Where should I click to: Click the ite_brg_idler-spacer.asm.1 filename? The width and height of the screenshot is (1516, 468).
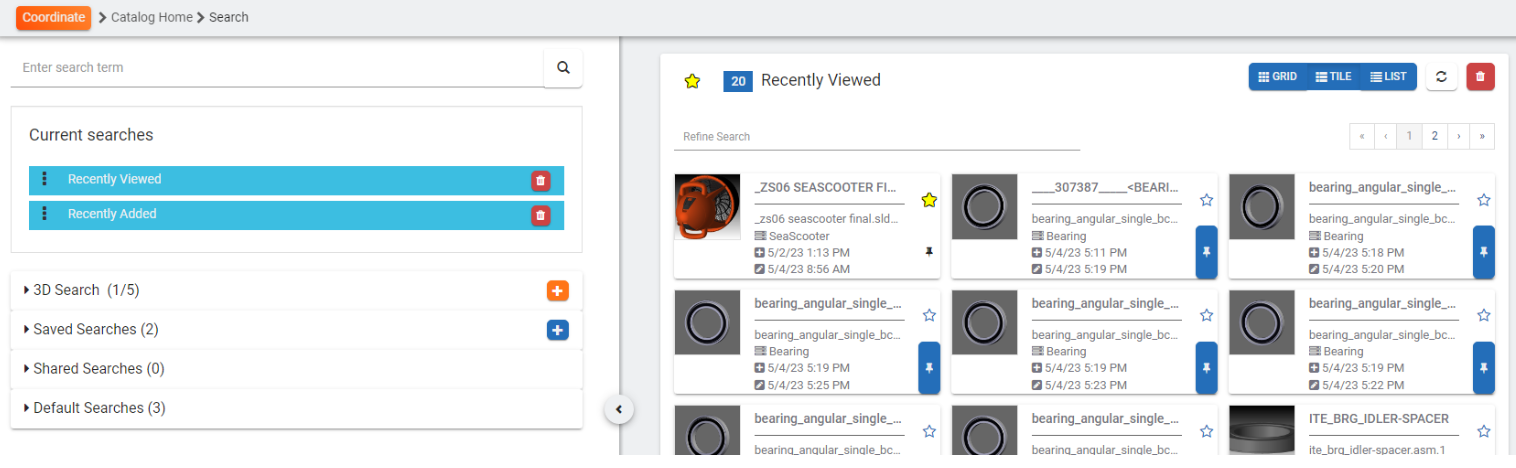pos(1379,450)
